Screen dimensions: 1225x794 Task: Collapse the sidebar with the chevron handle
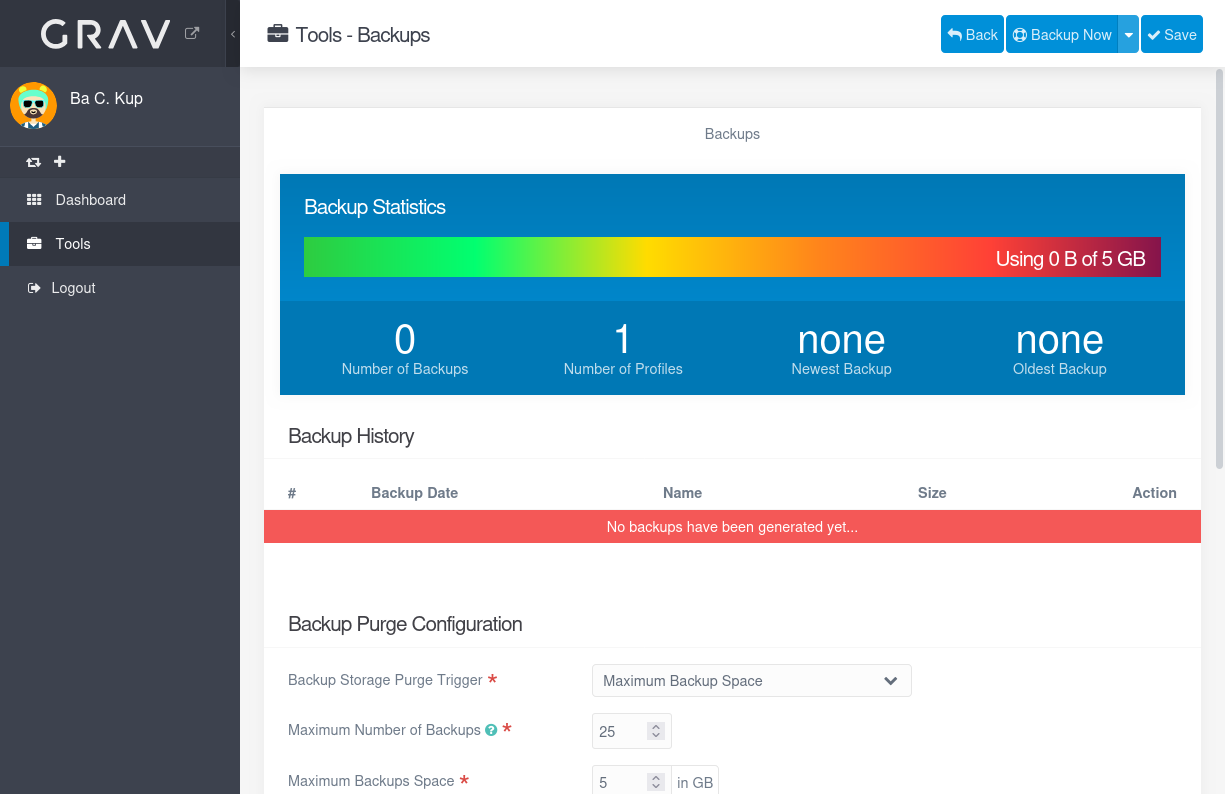(x=233, y=34)
